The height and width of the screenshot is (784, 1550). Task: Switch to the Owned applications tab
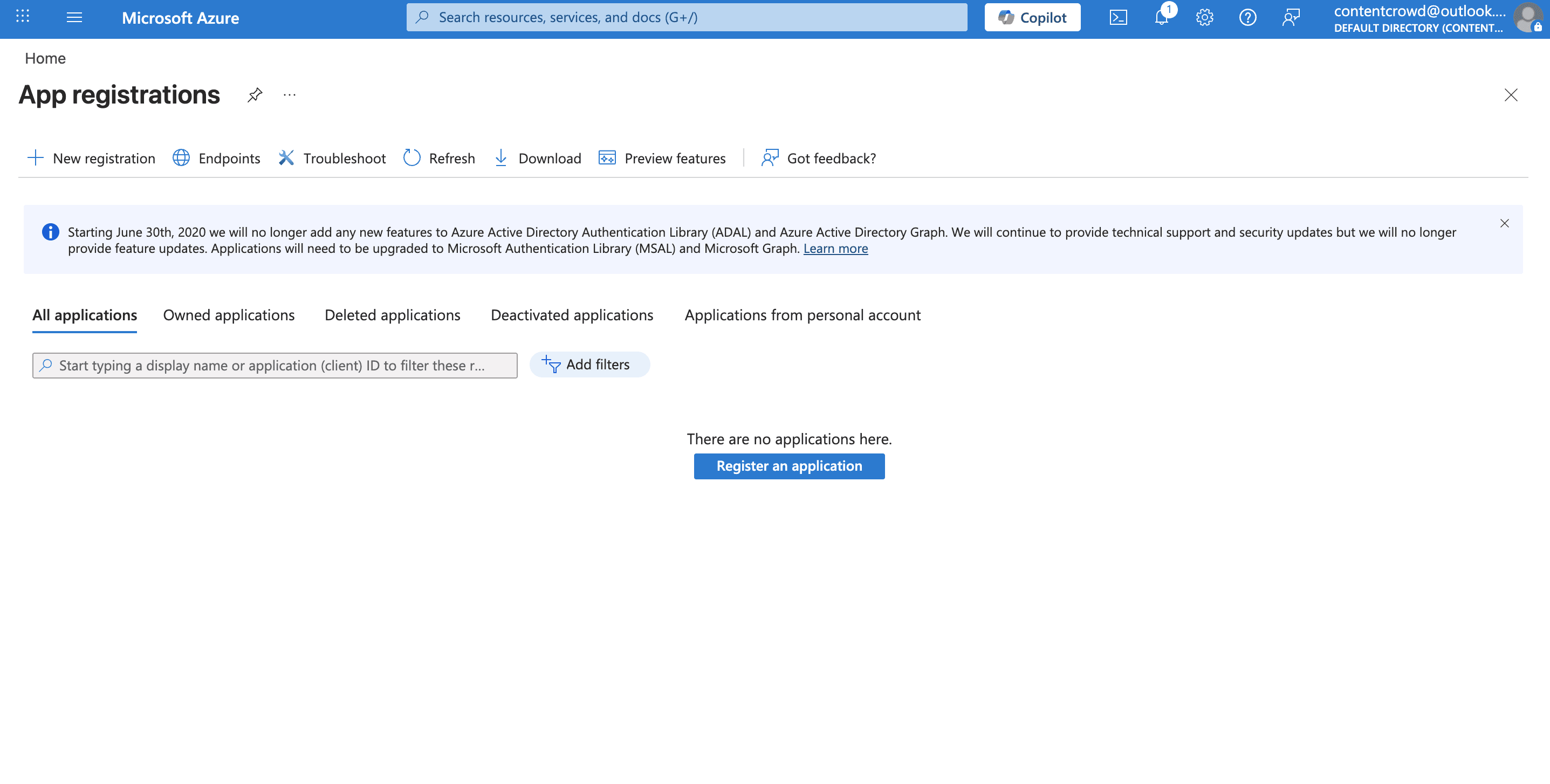[229, 315]
